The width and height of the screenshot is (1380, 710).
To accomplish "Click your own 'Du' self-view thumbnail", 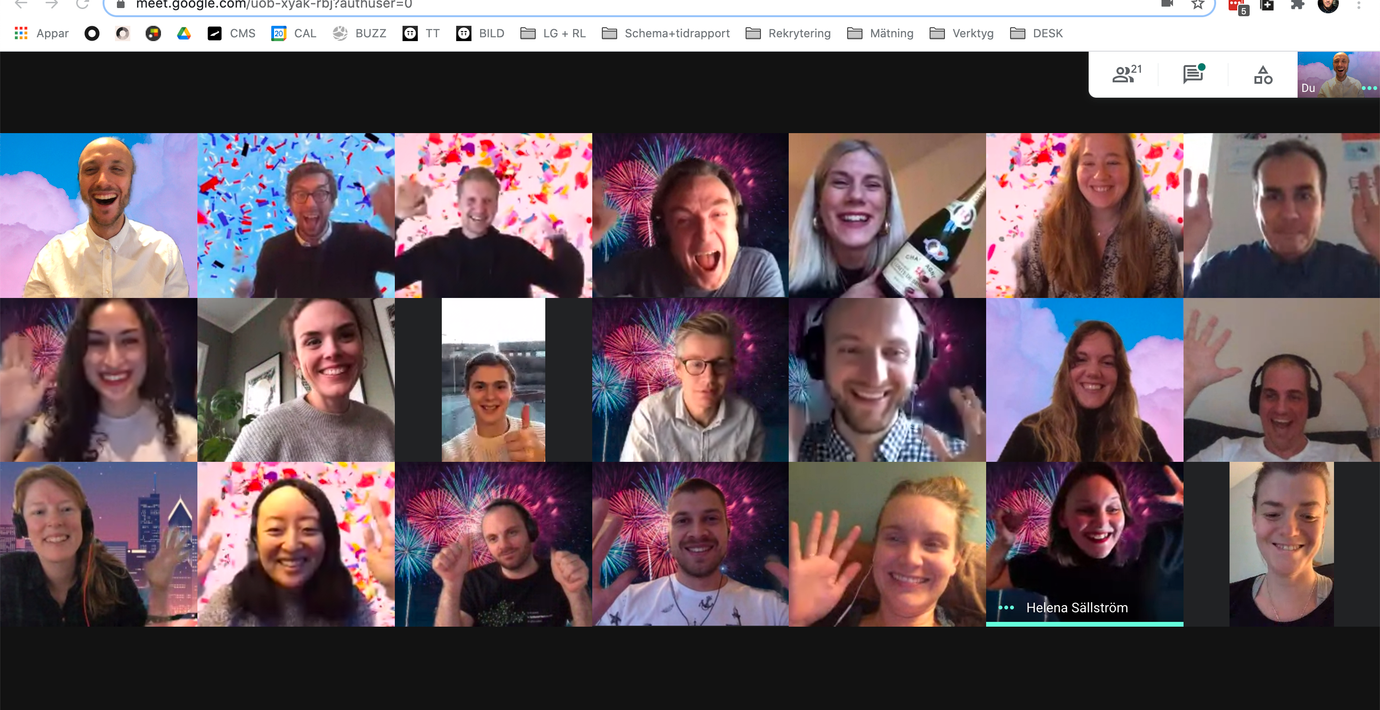I will click(1338, 75).
